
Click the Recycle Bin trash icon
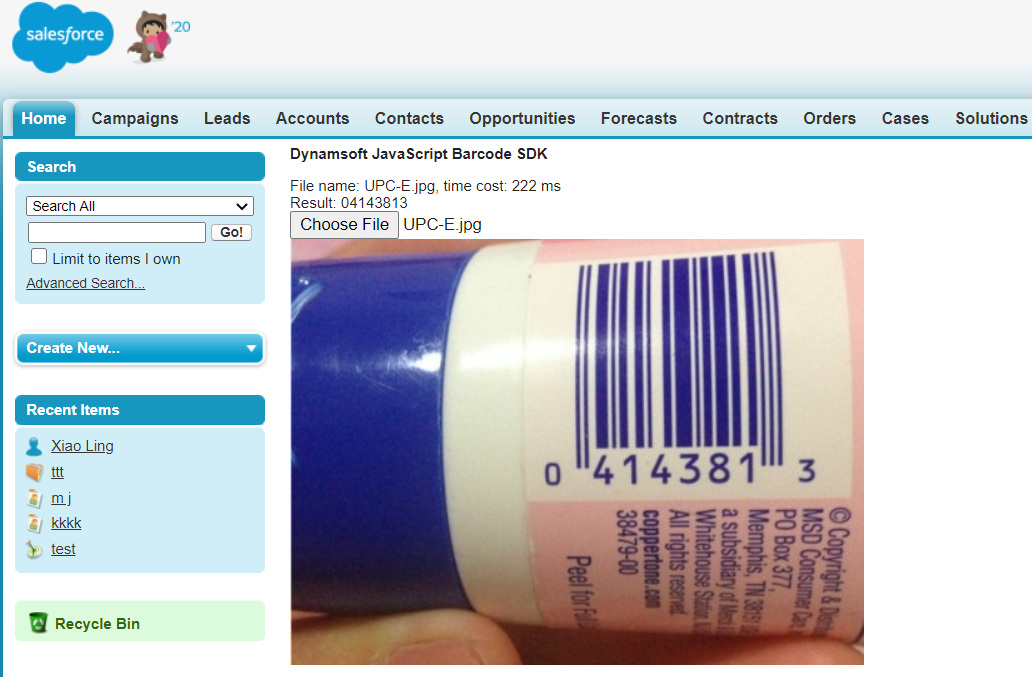point(38,622)
